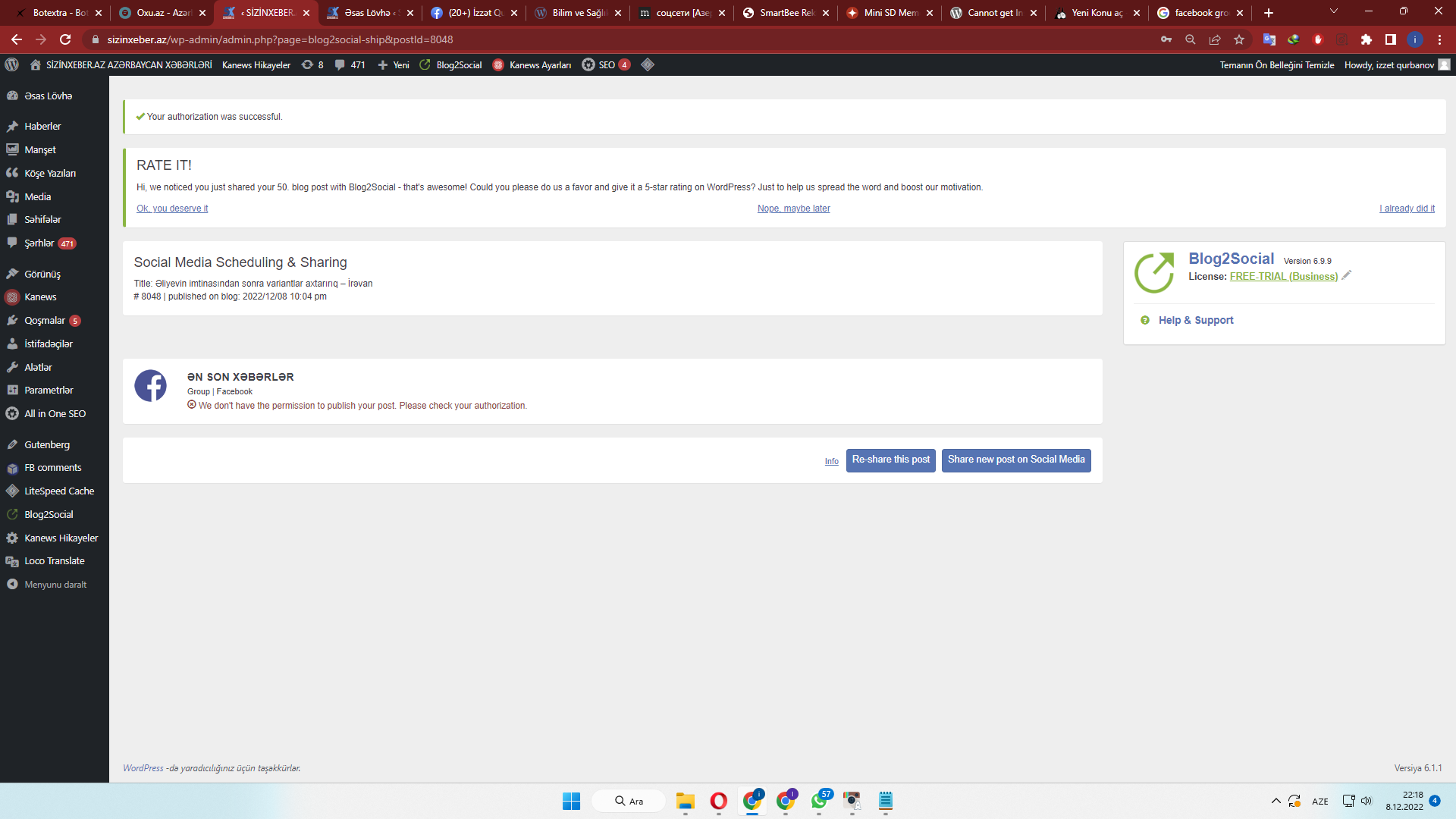Click the taskbar Ara search box
Image resolution: width=1456 pixels, height=819 pixels.
pyautogui.click(x=629, y=801)
